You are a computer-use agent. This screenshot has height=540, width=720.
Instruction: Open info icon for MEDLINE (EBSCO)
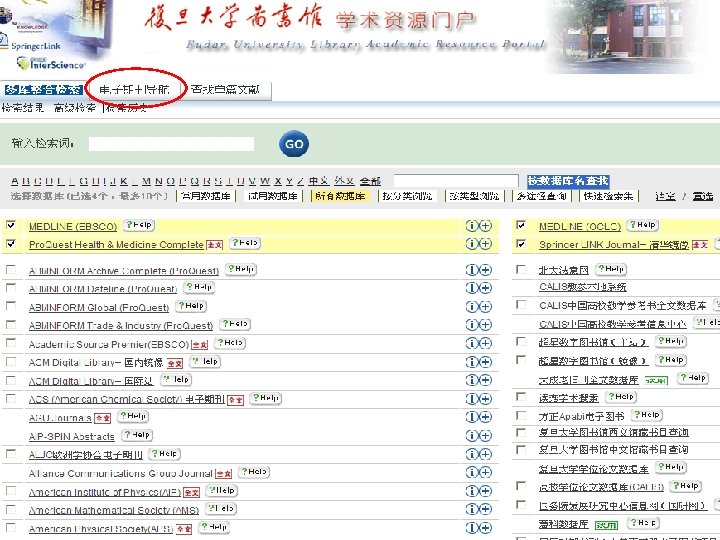click(x=472, y=226)
